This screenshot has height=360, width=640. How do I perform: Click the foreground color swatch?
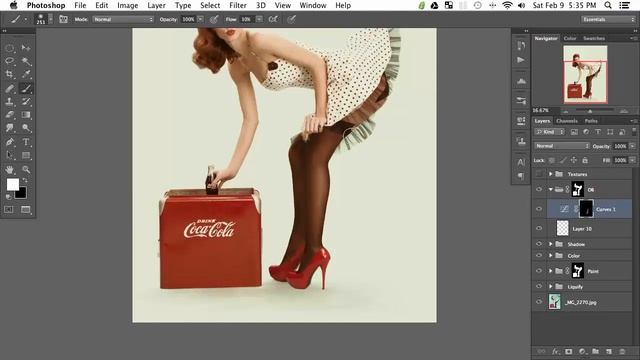click(x=13, y=184)
